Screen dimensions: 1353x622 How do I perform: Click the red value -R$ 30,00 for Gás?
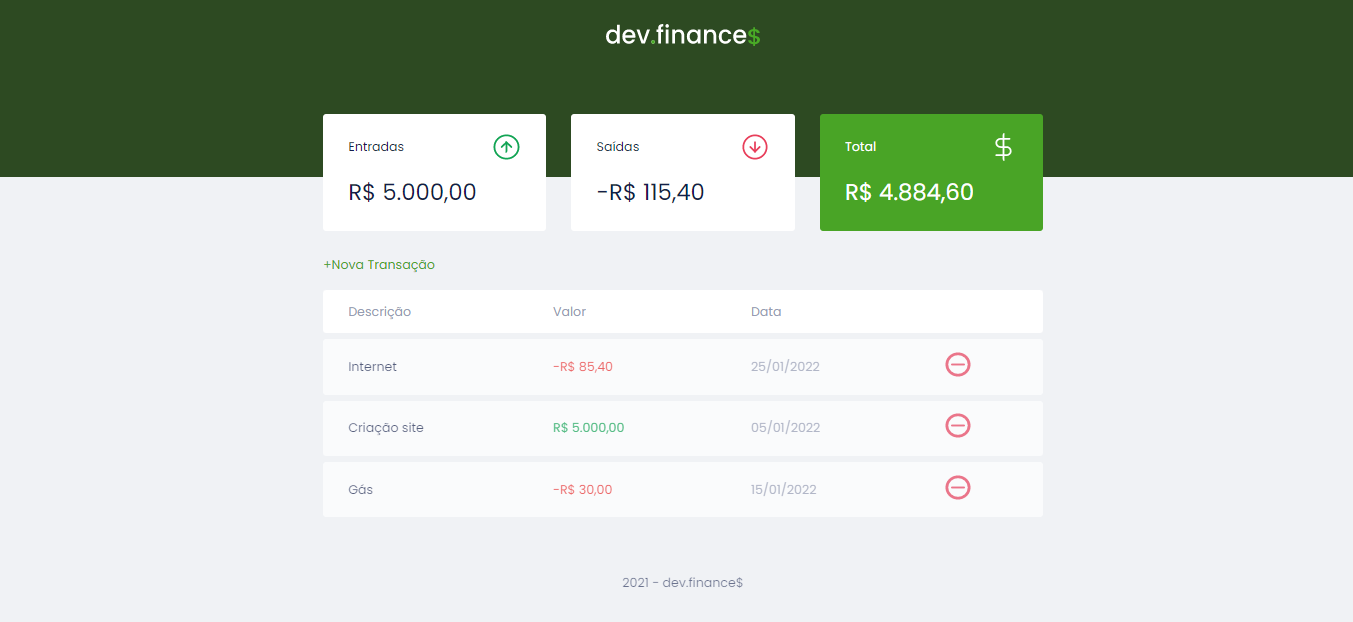(x=583, y=489)
